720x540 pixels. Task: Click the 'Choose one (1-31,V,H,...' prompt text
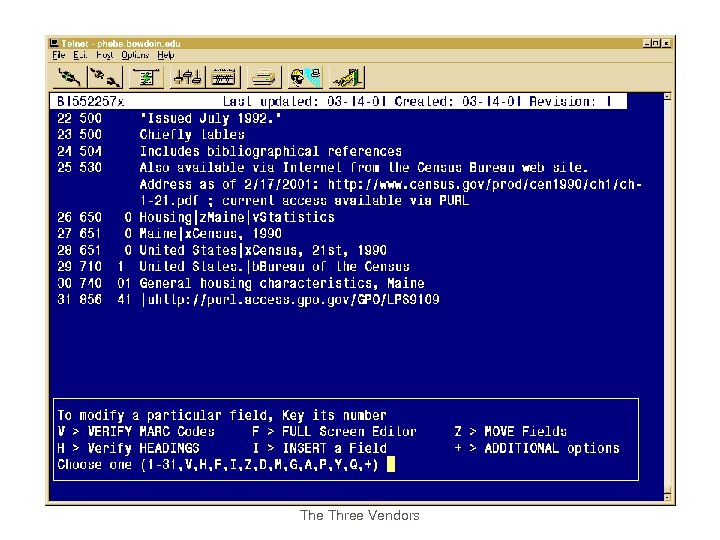[x=218, y=465]
